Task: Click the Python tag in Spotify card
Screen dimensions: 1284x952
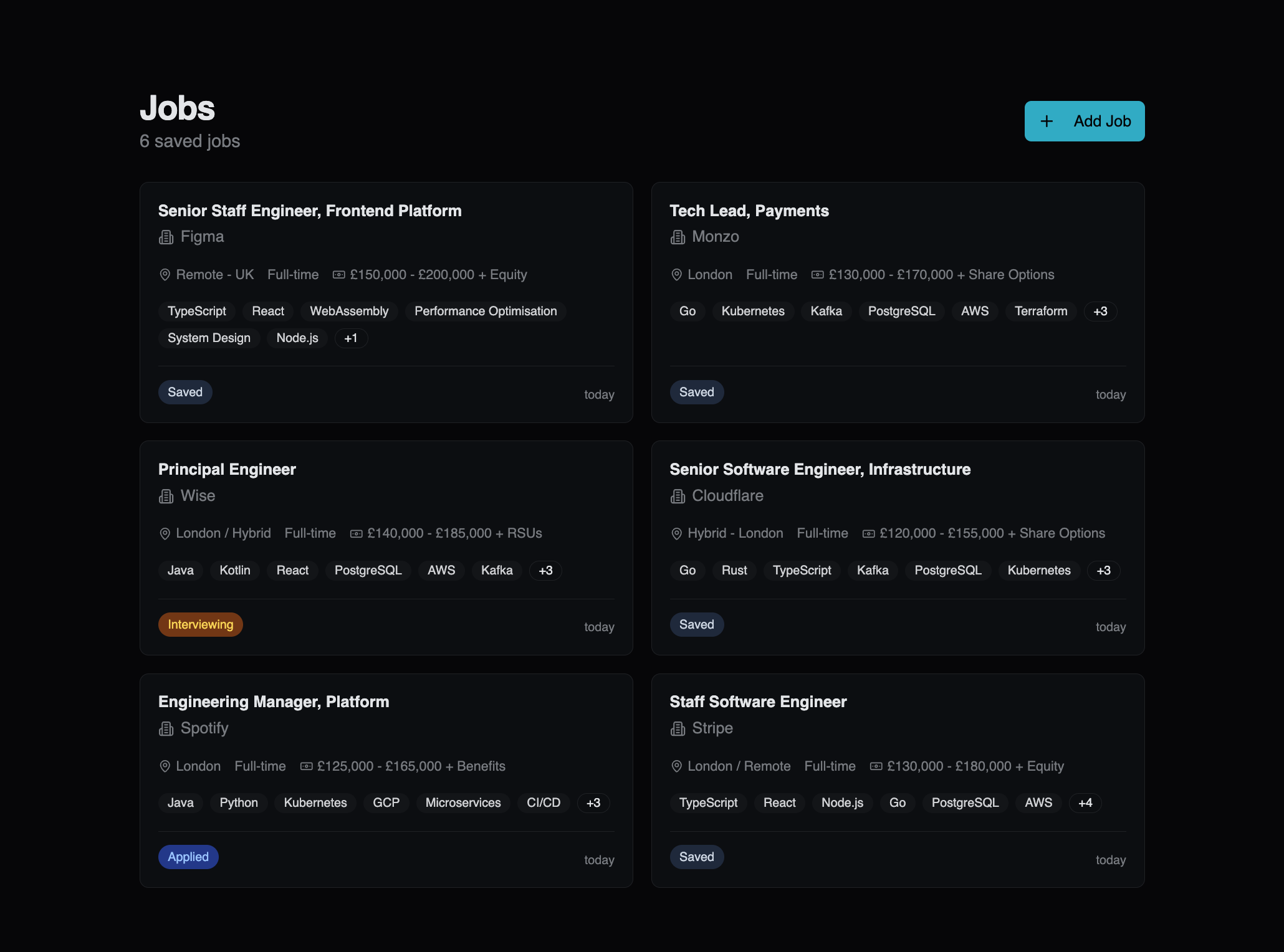Action: pos(239,803)
